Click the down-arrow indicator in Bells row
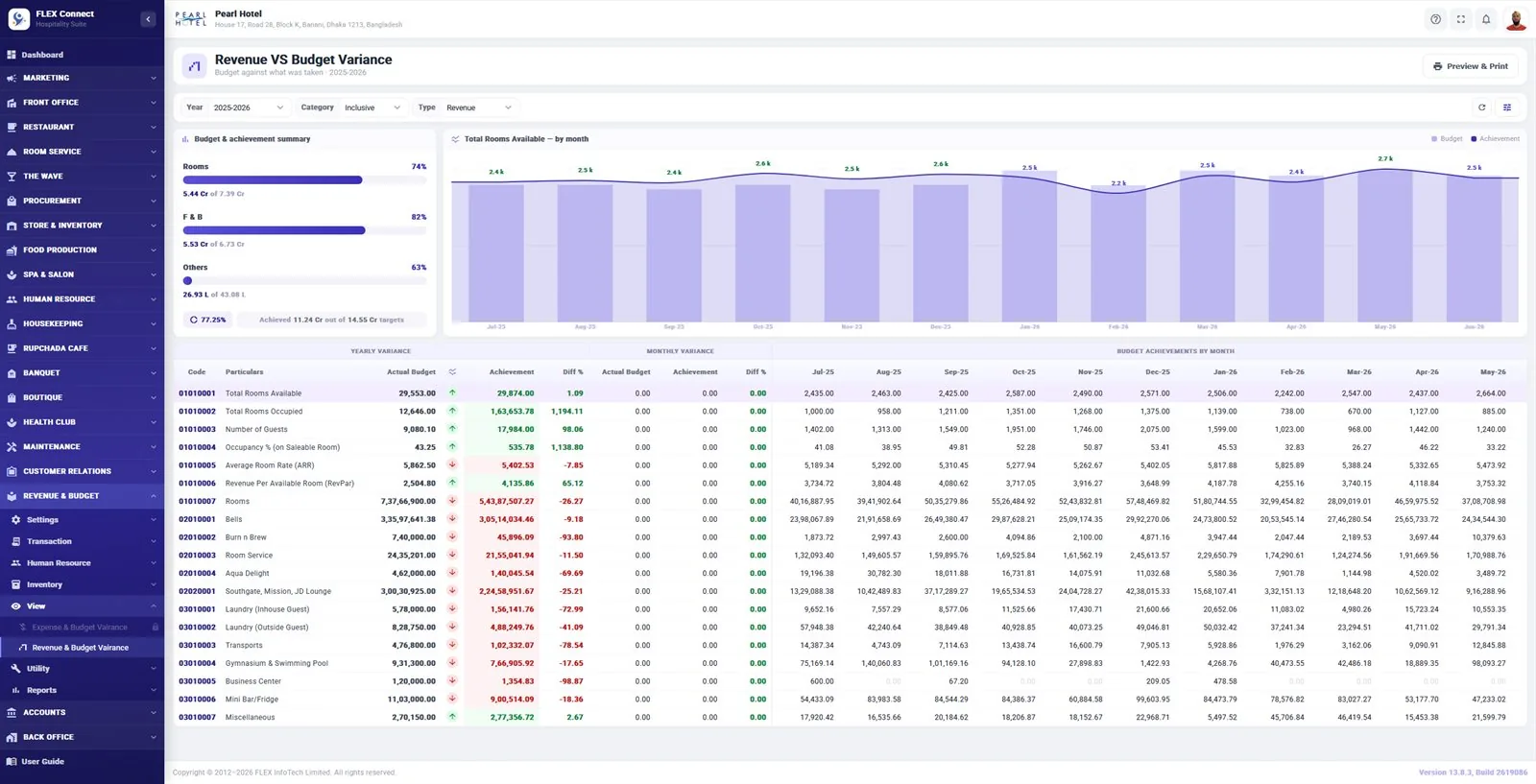The width and height of the screenshot is (1536, 784). click(452, 519)
